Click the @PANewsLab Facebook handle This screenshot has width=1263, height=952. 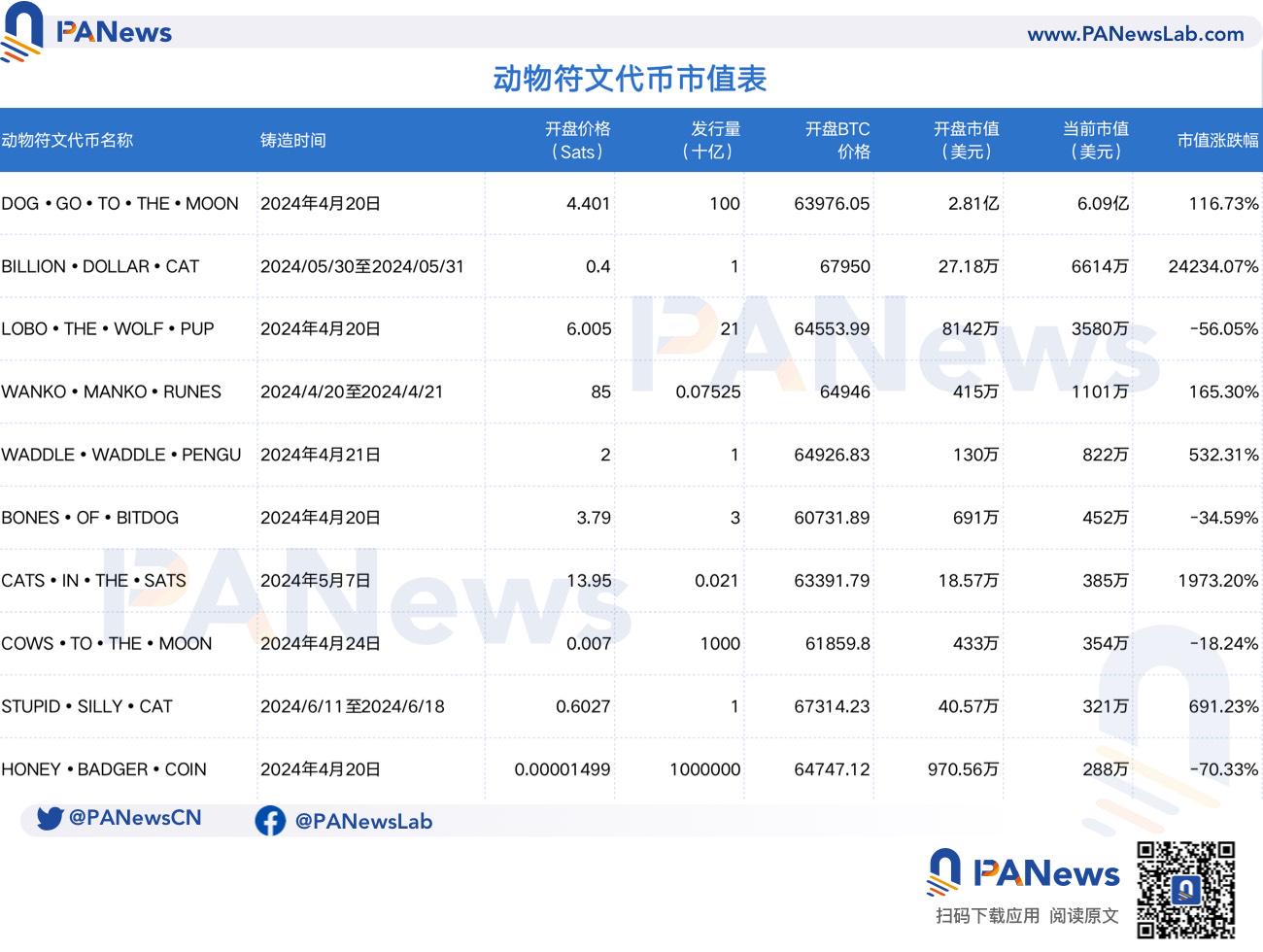tap(364, 821)
